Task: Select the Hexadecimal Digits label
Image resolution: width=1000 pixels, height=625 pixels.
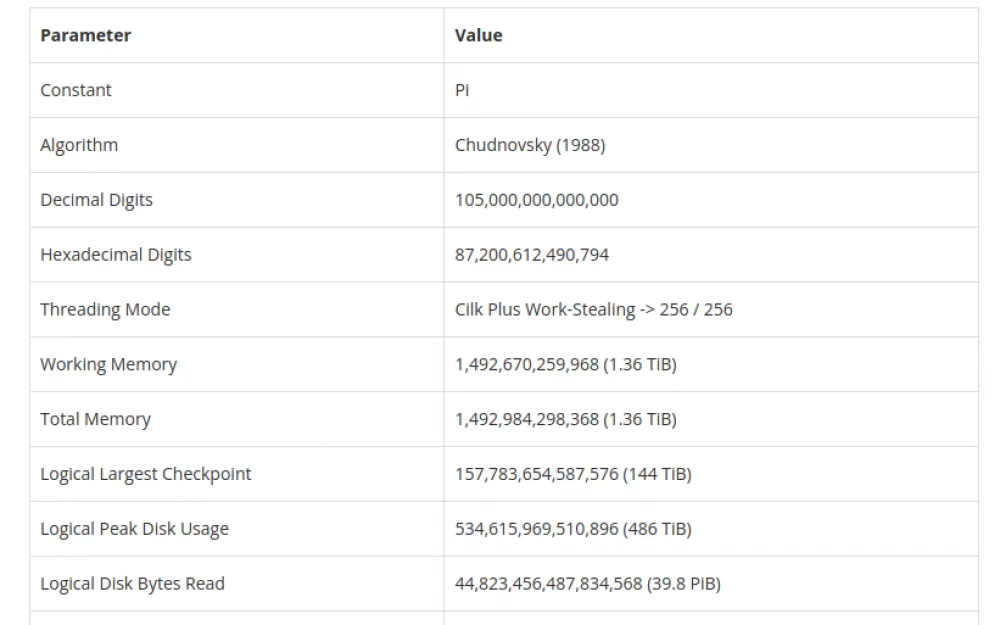Action: (115, 255)
